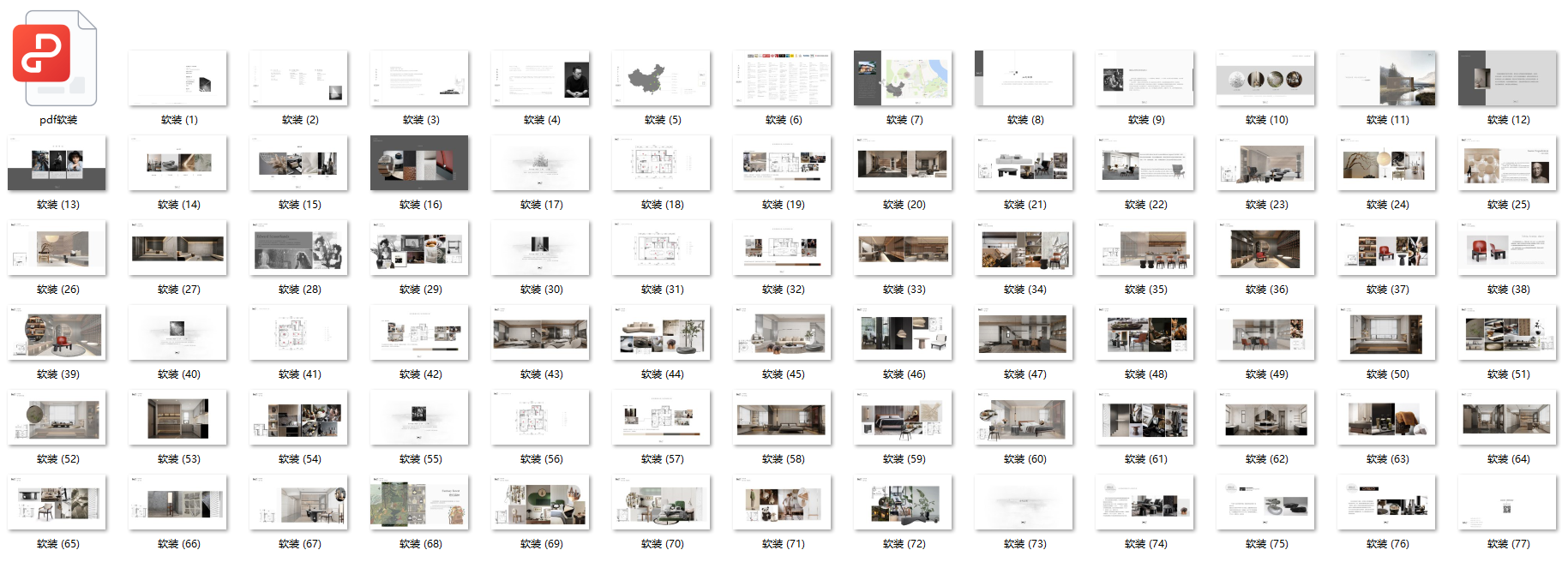Click file name label 软装 (64)
1568x562 pixels.
[1509, 459]
